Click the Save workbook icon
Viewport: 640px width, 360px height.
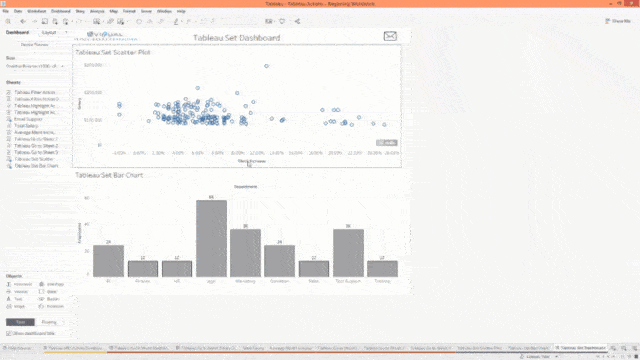pyautogui.click(x=44, y=21)
